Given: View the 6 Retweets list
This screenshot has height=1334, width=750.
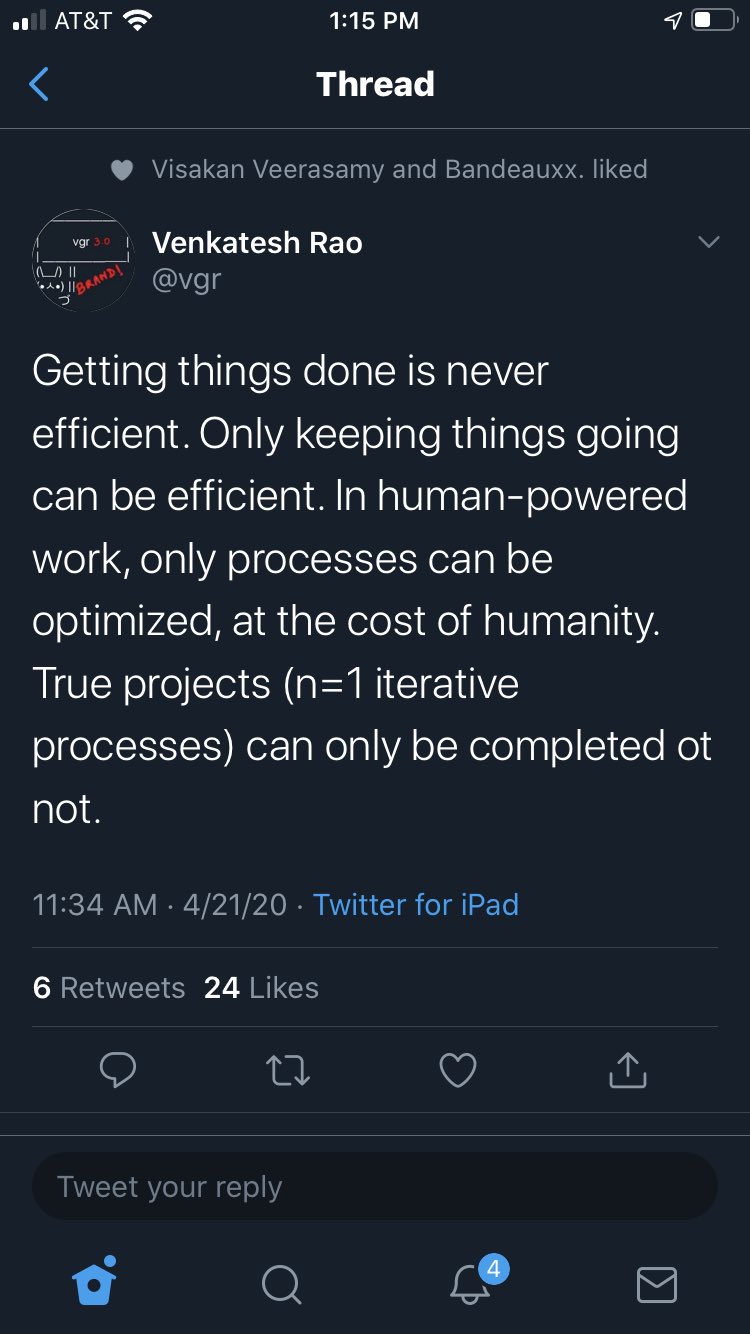Looking at the screenshot, I should (109, 988).
